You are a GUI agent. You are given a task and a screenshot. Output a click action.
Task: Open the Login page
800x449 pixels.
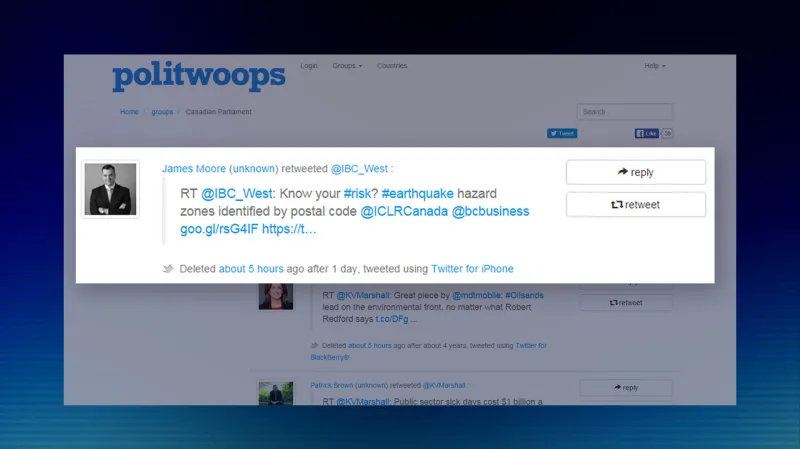tap(309, 66)
